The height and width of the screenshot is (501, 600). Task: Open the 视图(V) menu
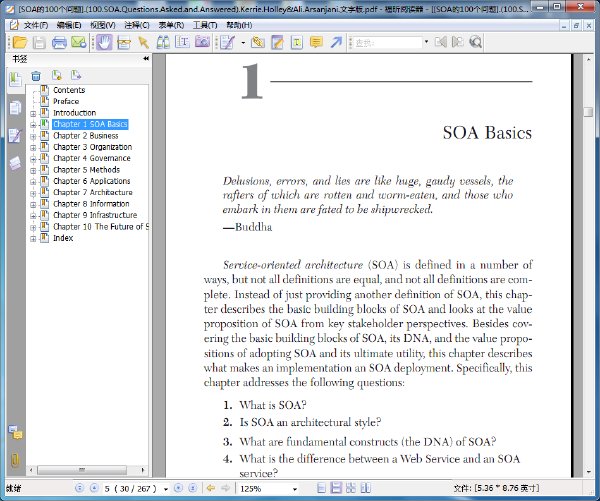[x=103, y=25]
